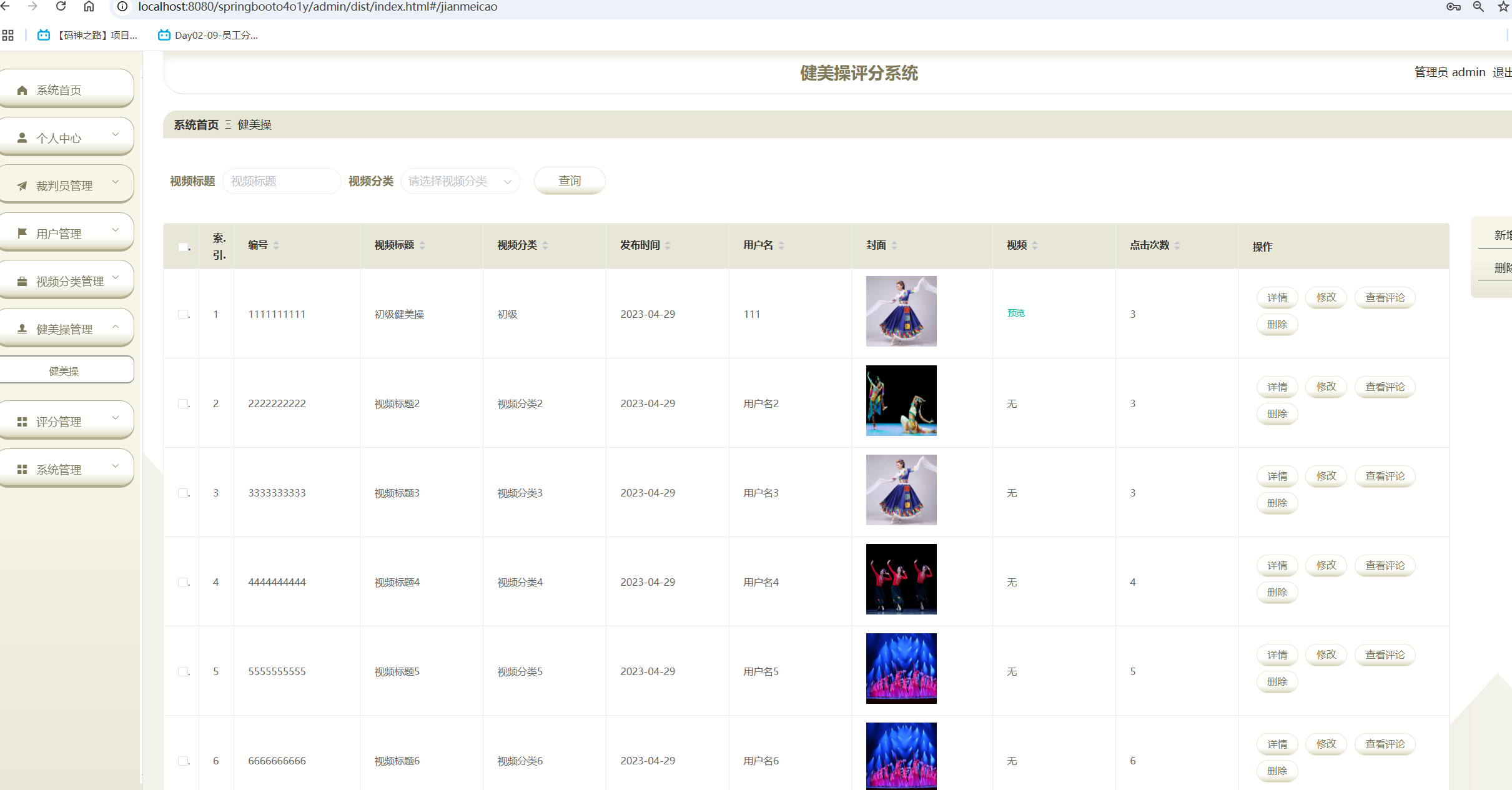
Task: Open the 【码神之路】项目 bookmark
Action: tap(87, 35)
